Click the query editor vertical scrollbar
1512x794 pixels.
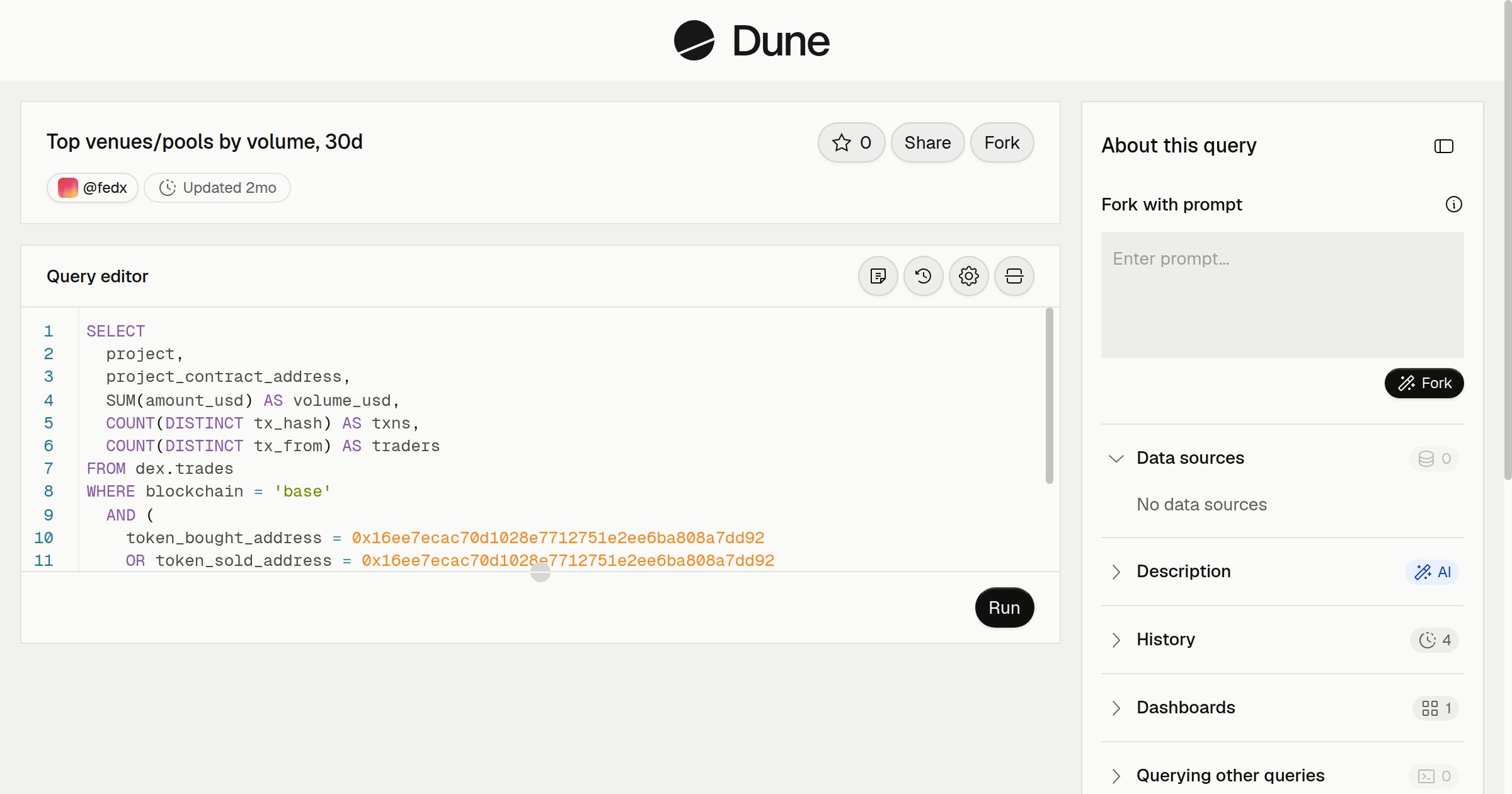1049,396
